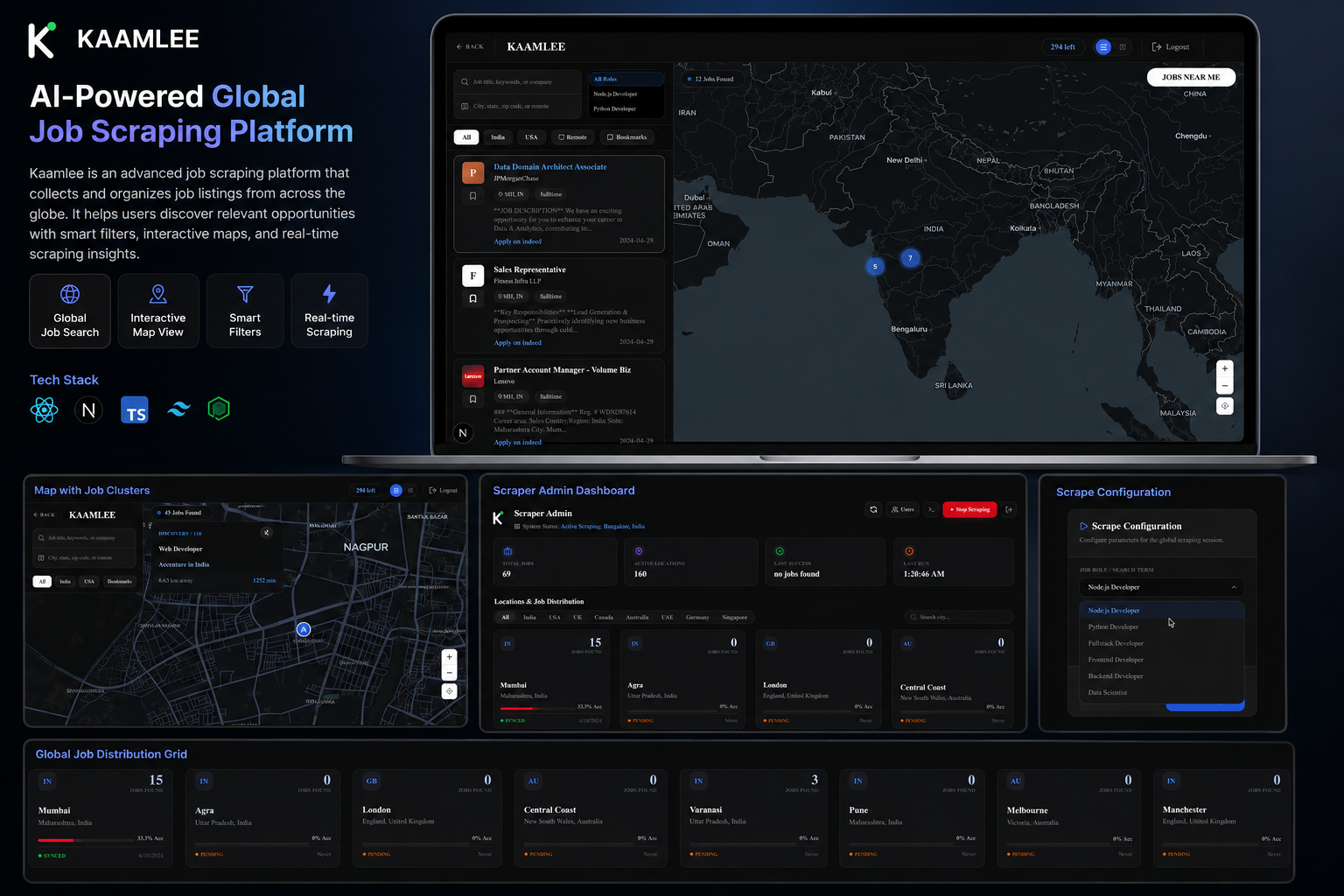Open Users in the Scraper Admin header
The image size is (1344, 896).
902,509
